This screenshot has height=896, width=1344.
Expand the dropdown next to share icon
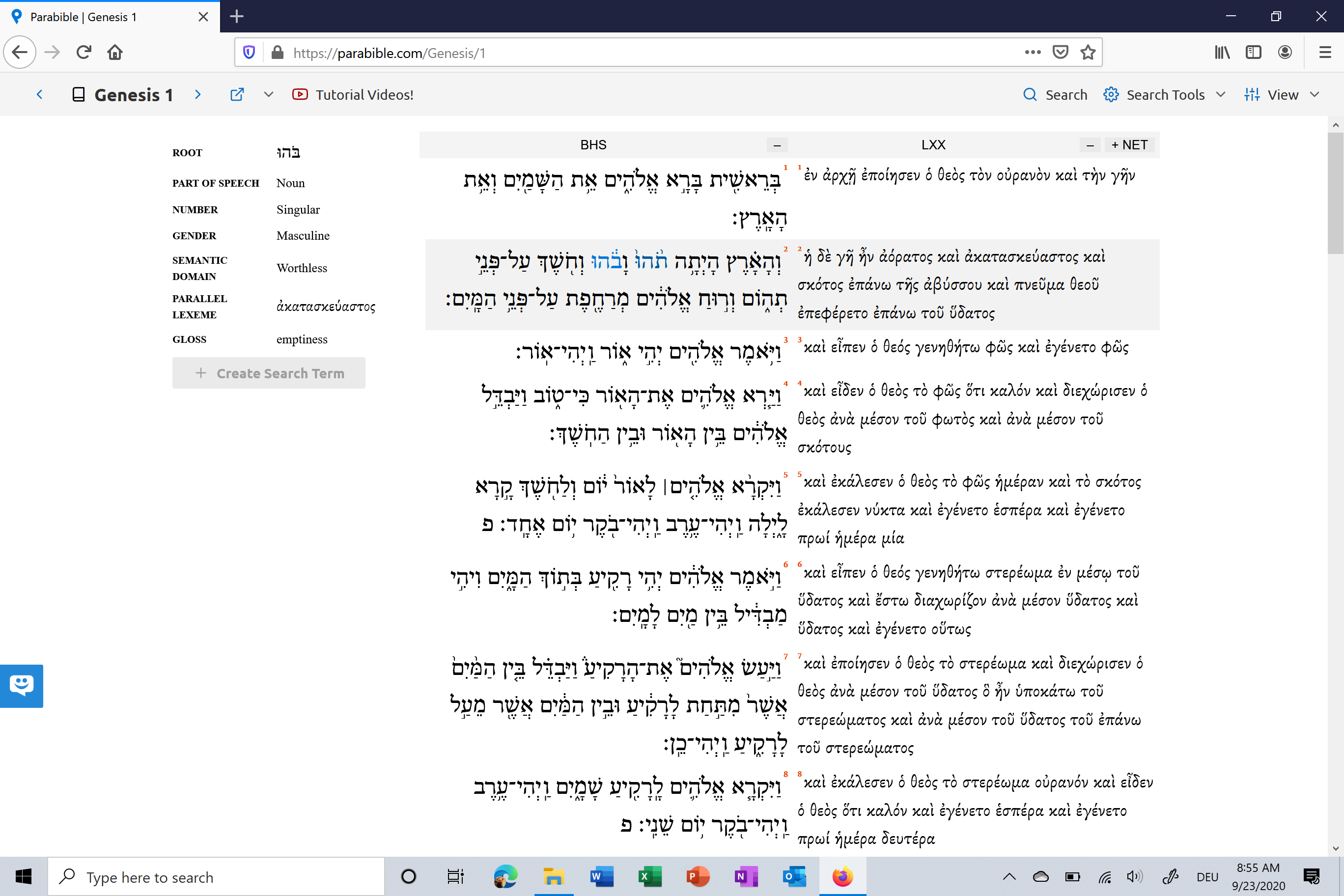(x=269, y=94)
